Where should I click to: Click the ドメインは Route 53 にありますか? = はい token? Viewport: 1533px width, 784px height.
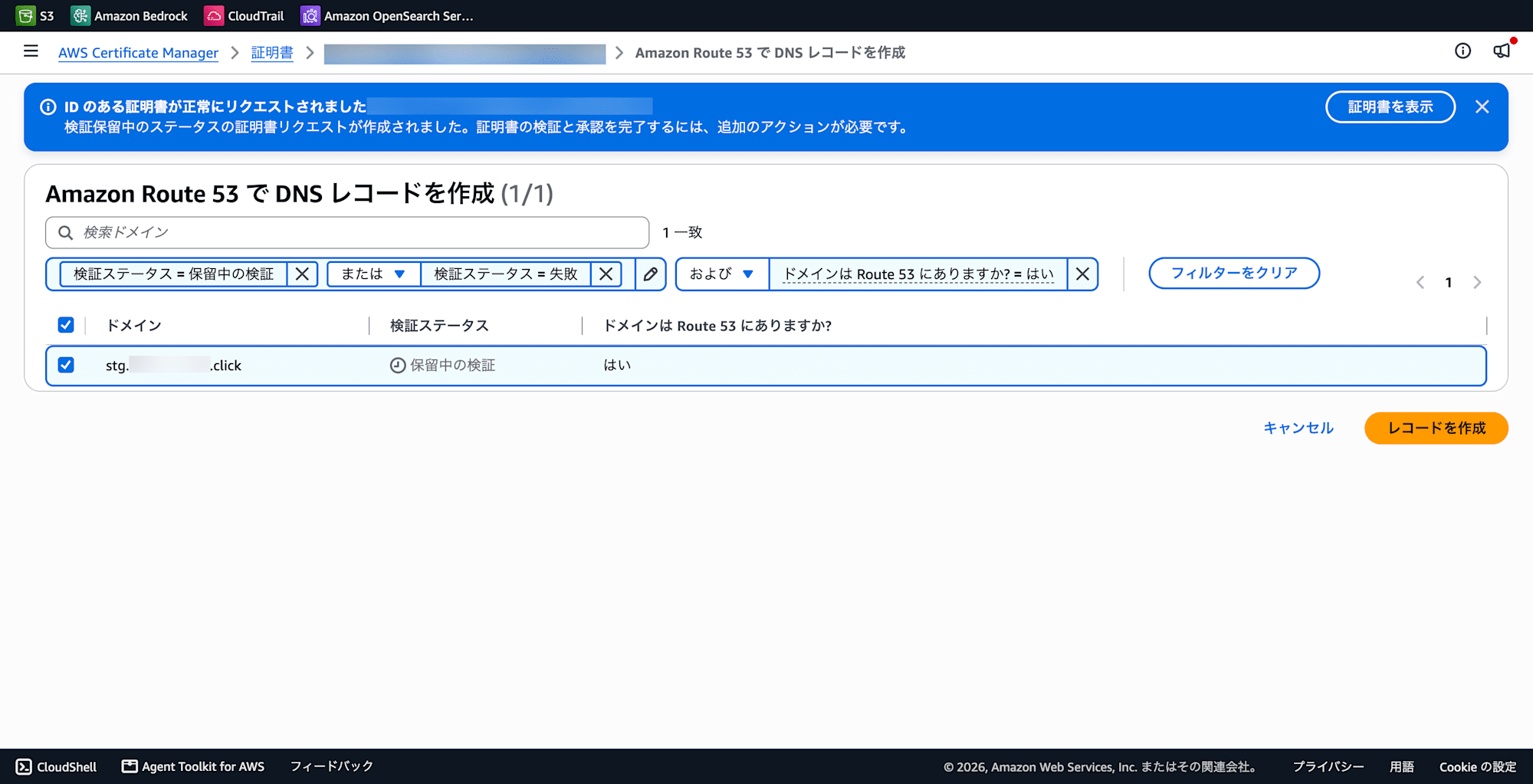coord(918,274)
